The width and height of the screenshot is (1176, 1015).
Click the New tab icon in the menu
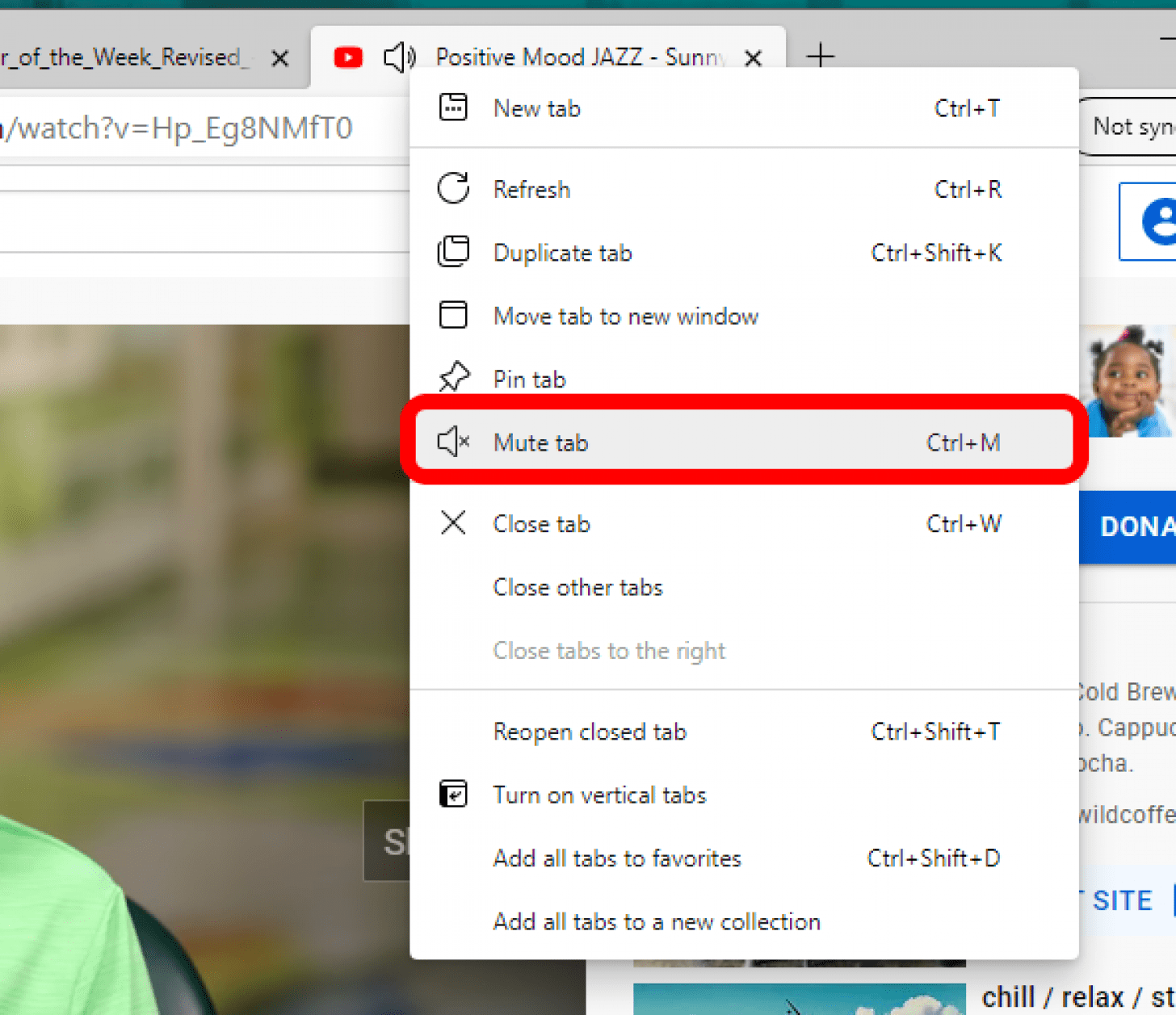click(x=454, y=107)
